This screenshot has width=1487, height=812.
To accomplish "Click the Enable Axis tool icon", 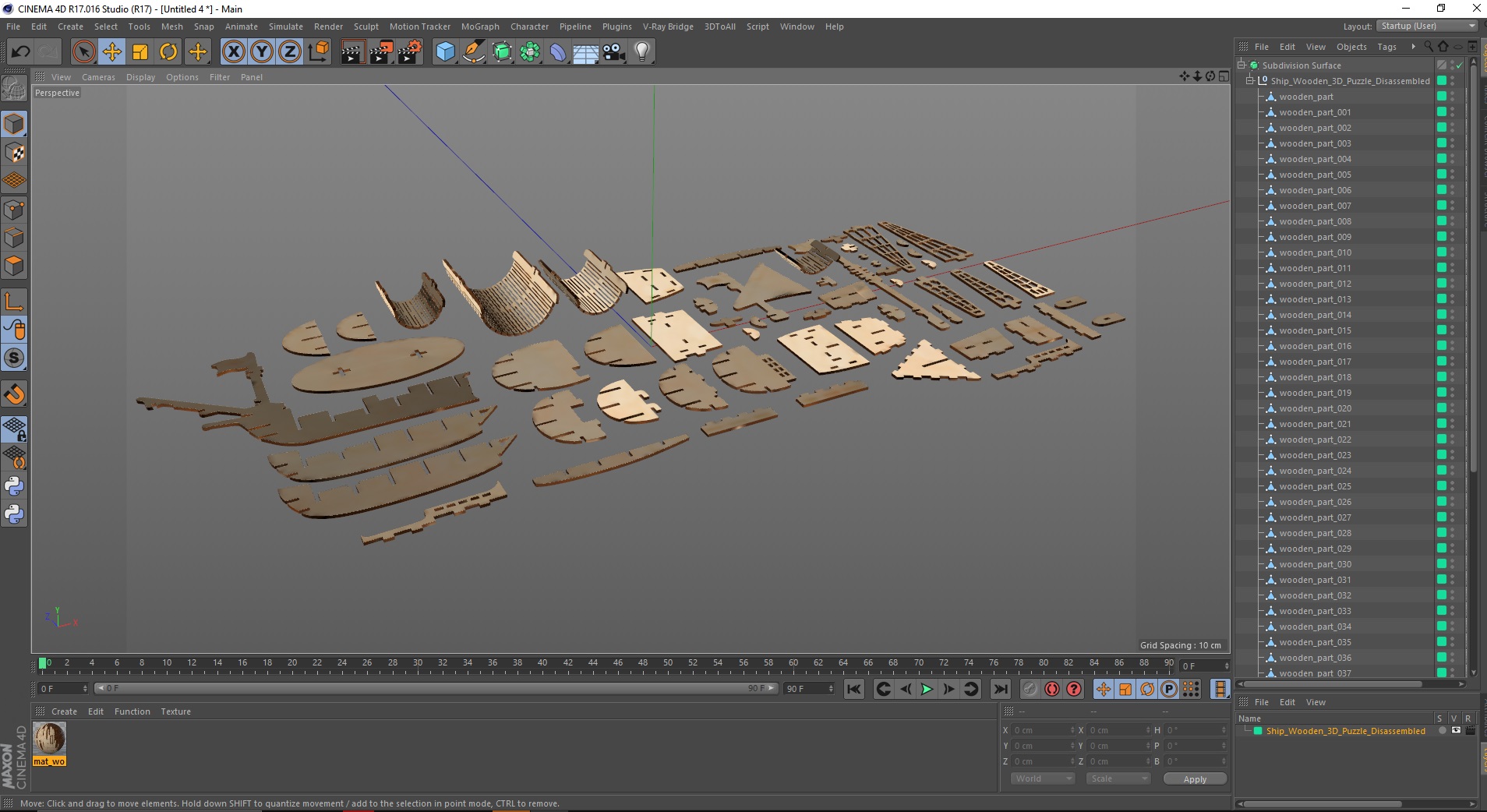I will coord(14,302).
